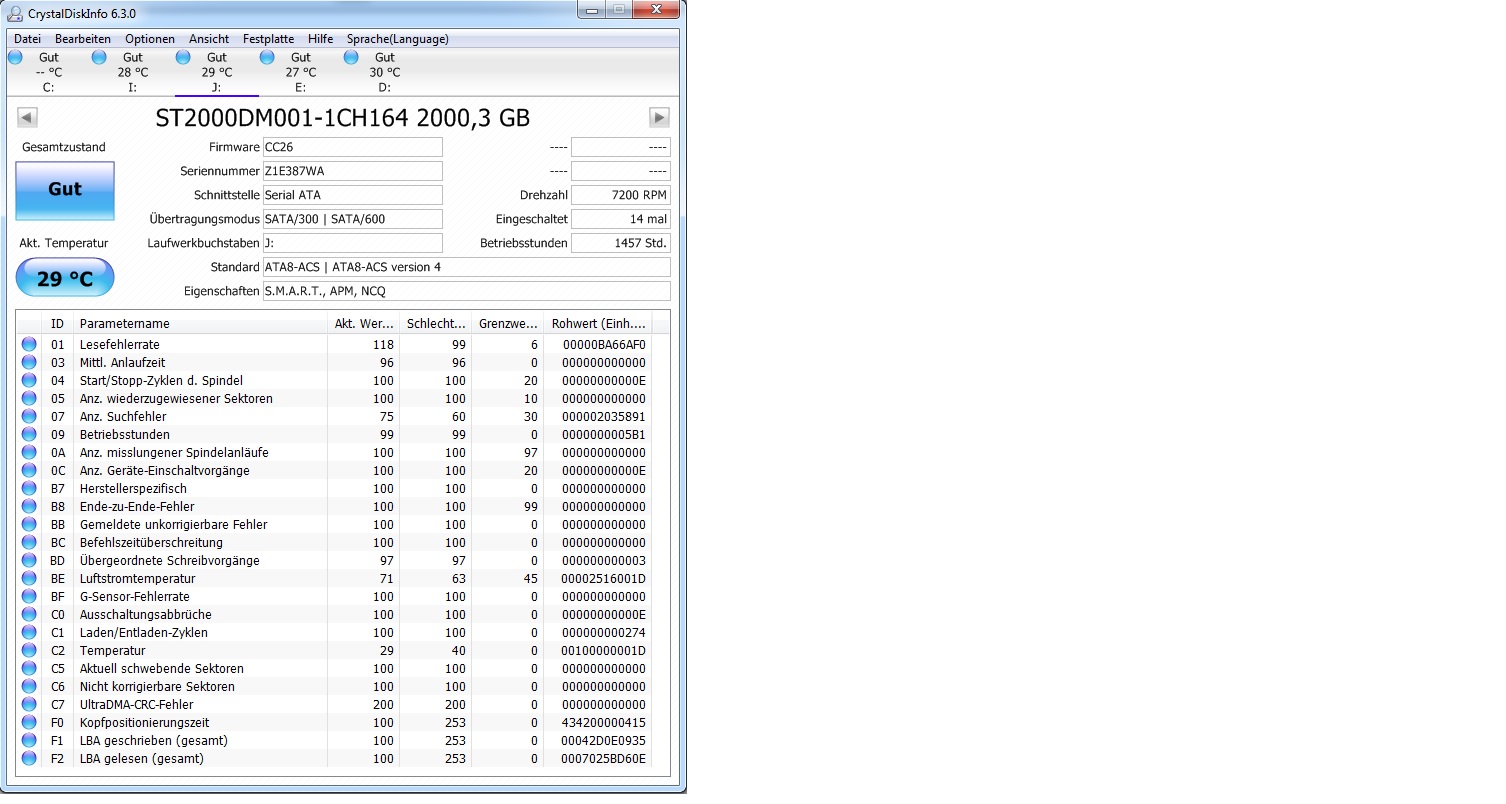Select the Übergeordnete Schreibvorgänge row
Viewport: 1506px width, 804px height.
pos(335,560)
